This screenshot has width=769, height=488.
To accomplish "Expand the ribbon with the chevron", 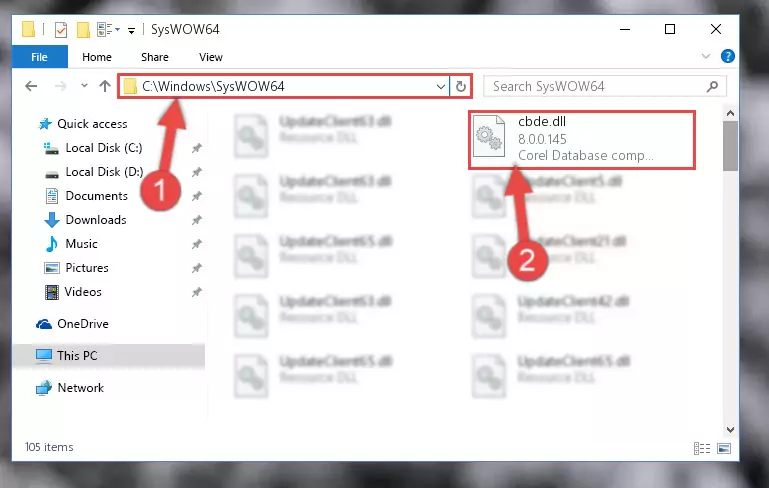I will [x=705, y=56].
